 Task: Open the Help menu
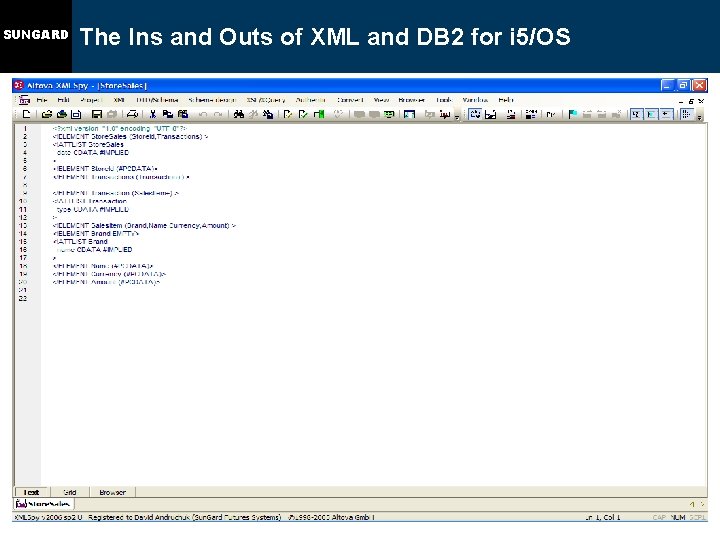pyautogui.click(x=506, y=100)
